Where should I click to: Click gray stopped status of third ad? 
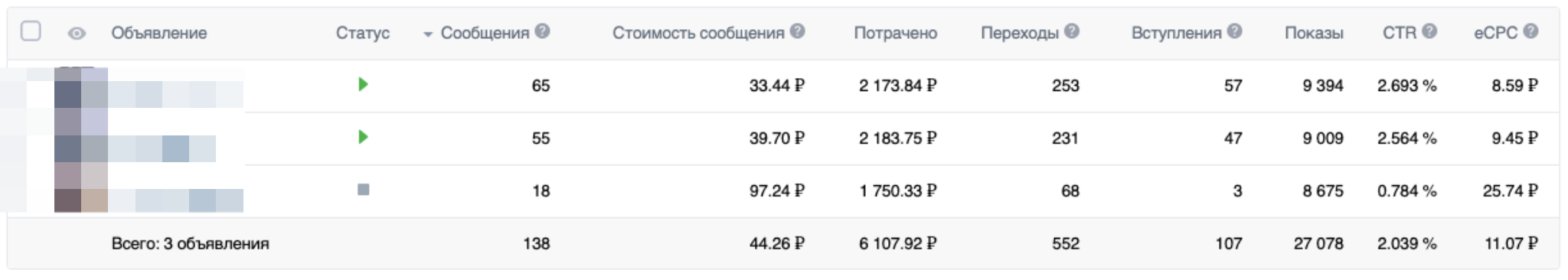click(363, 190)
